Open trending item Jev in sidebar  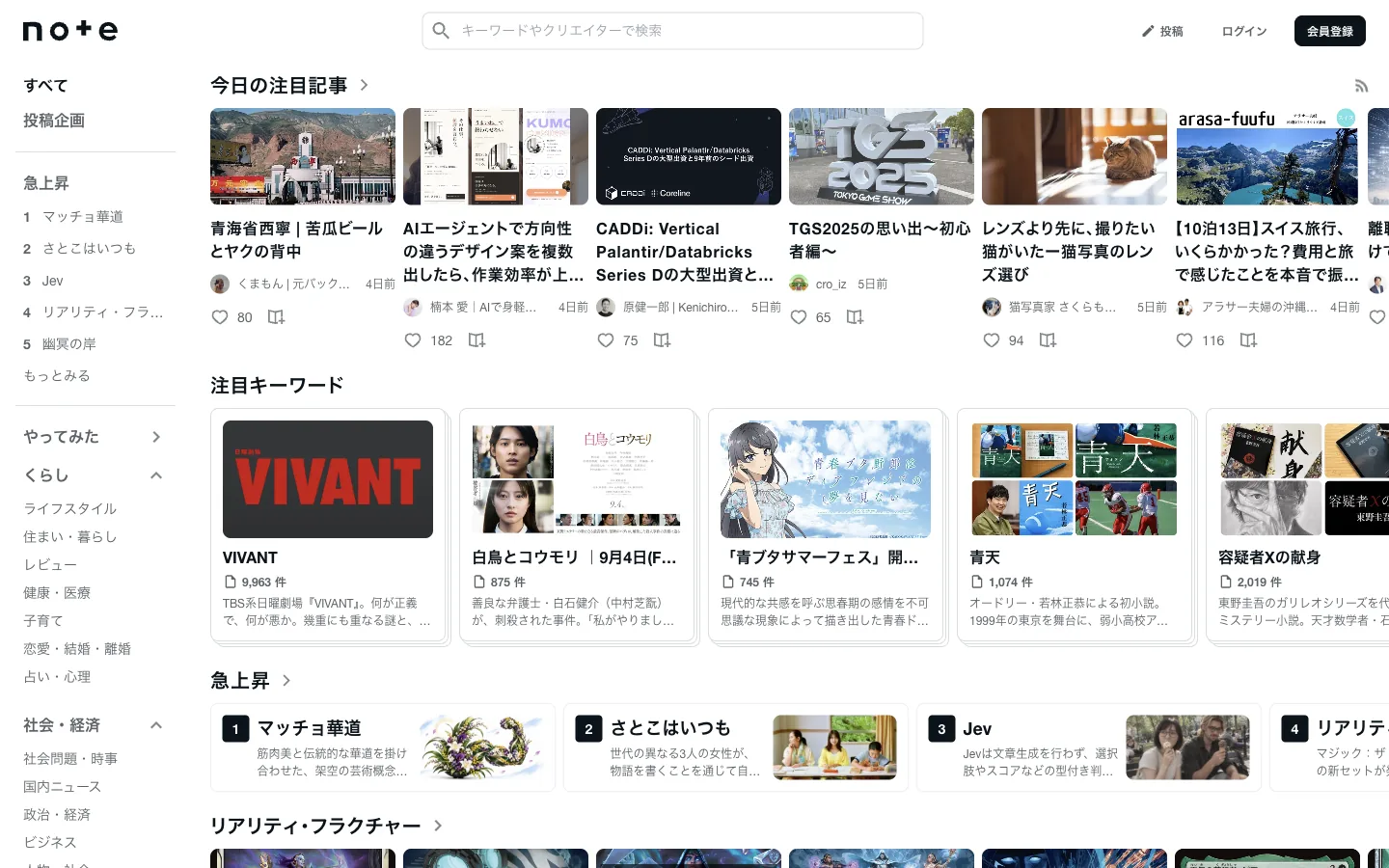tap(52, 281)
